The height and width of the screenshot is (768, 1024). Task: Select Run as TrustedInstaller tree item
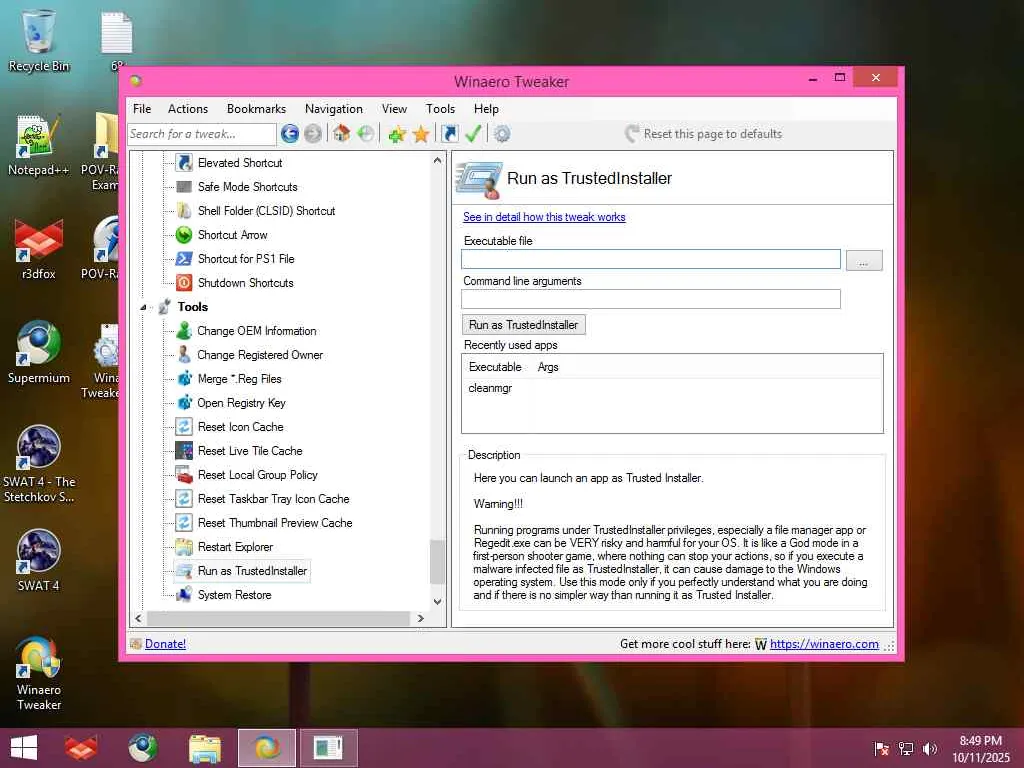(252, 571)
